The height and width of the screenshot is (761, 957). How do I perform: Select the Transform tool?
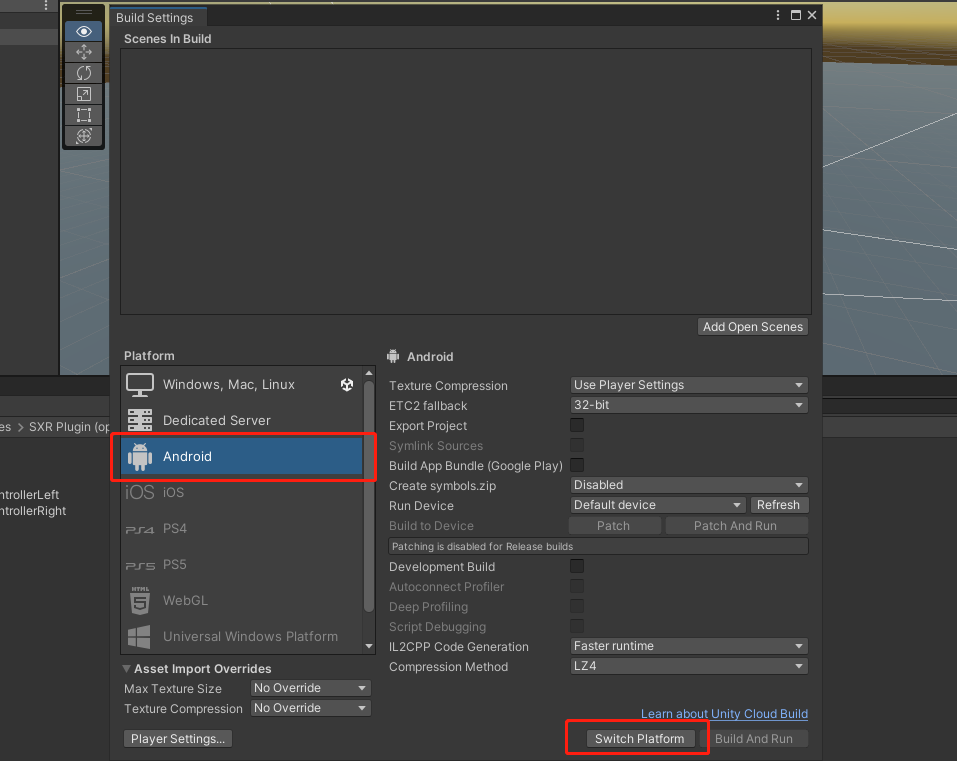coord(84,136)
